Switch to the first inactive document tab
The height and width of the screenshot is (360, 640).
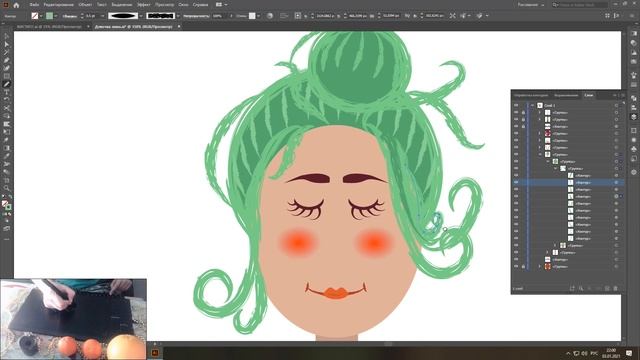(x=49, y=27)
